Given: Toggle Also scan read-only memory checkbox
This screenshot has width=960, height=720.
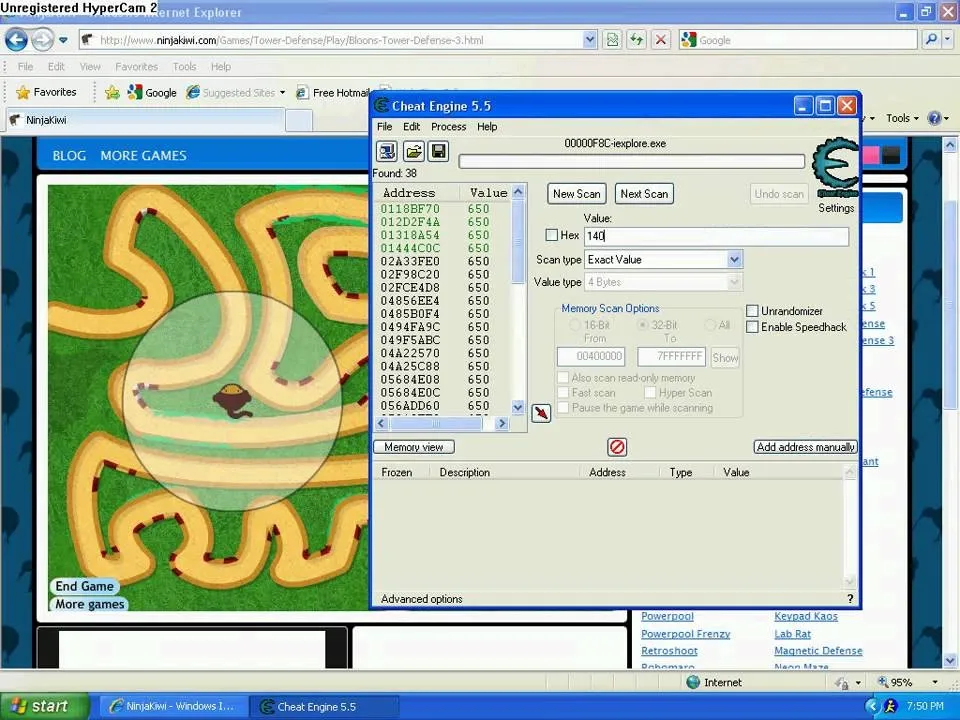Looking at the screenshot, I should coord(563,378).
